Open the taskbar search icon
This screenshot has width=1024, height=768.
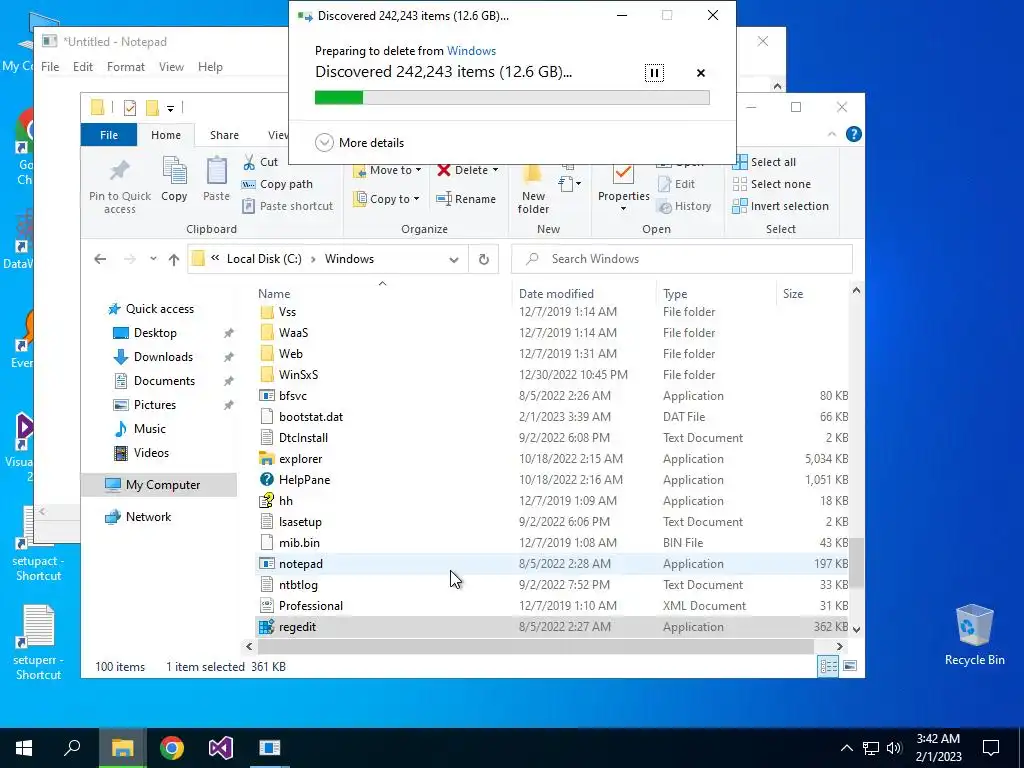coord(72,748)
